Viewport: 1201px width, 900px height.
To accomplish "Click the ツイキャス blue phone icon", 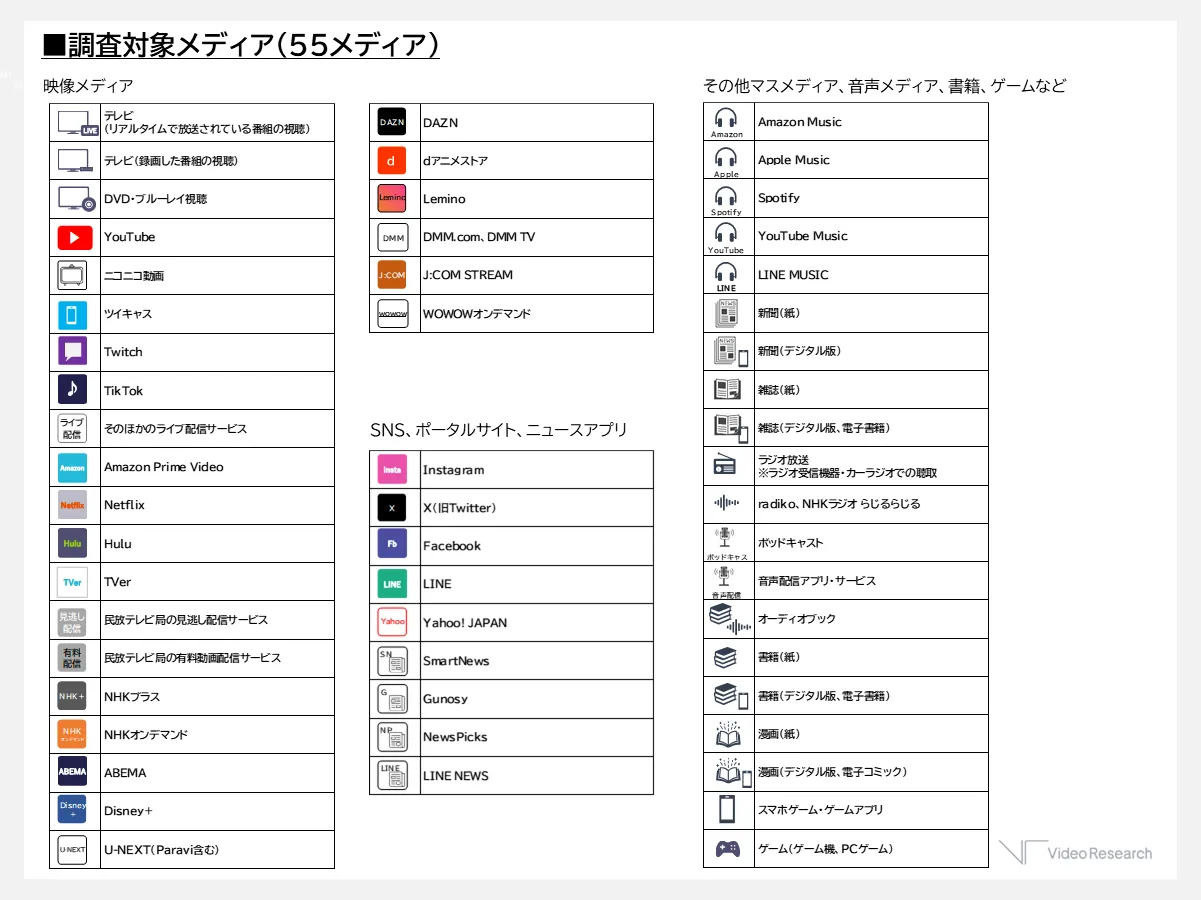I will 73,314.
